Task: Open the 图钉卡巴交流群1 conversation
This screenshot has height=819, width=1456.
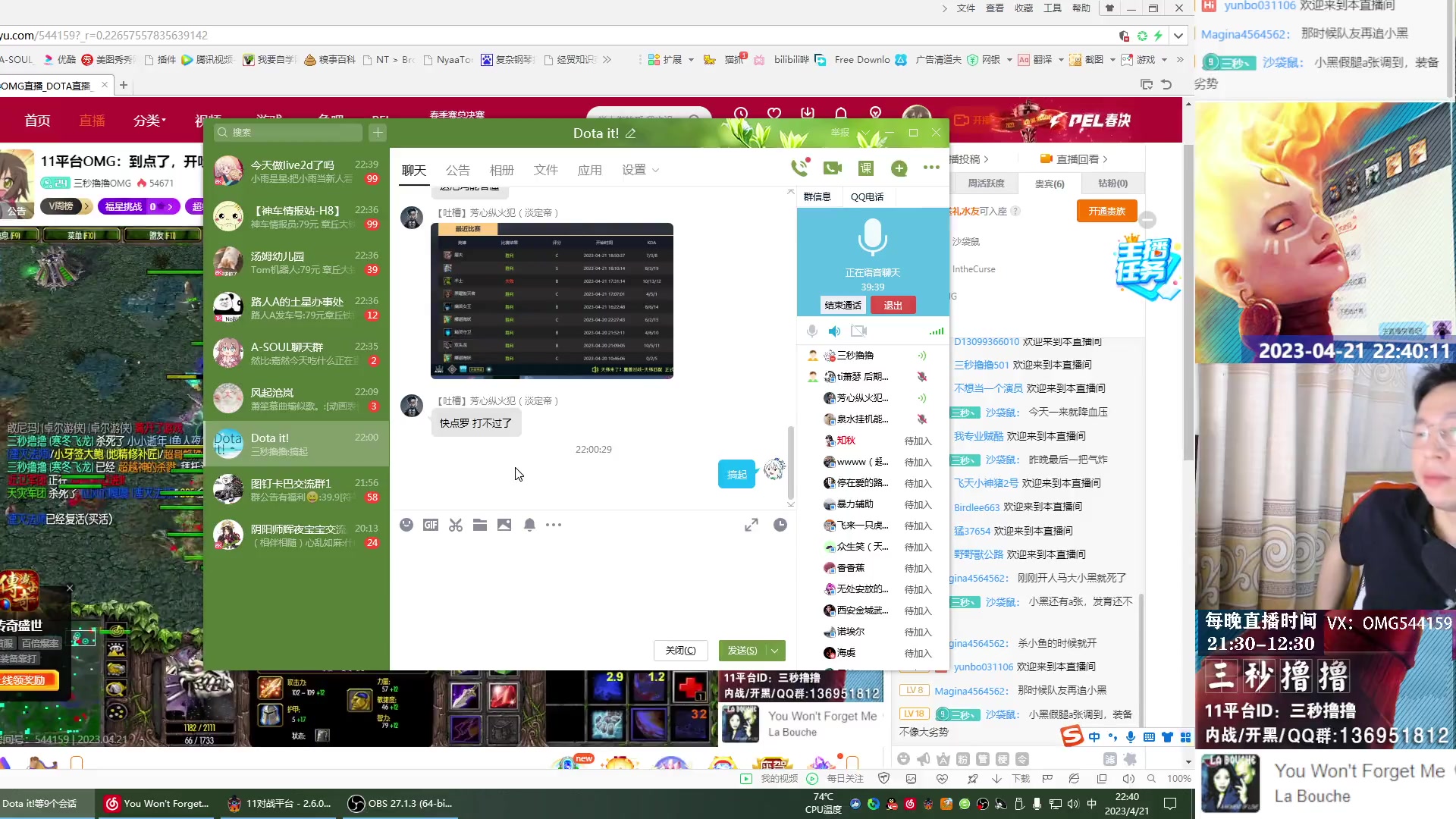Action: tap(297, 490)
